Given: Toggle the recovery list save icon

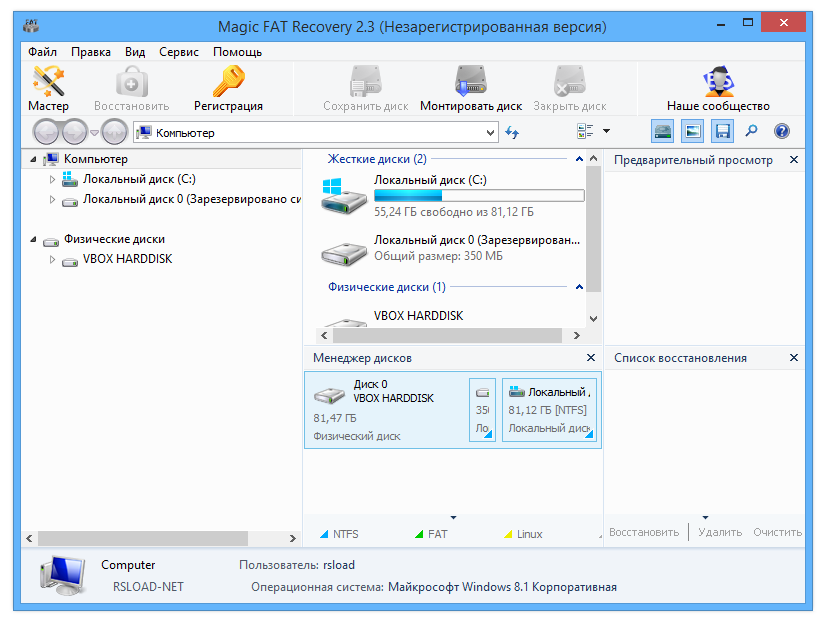Looking at the screenshot, I should 722,131.
